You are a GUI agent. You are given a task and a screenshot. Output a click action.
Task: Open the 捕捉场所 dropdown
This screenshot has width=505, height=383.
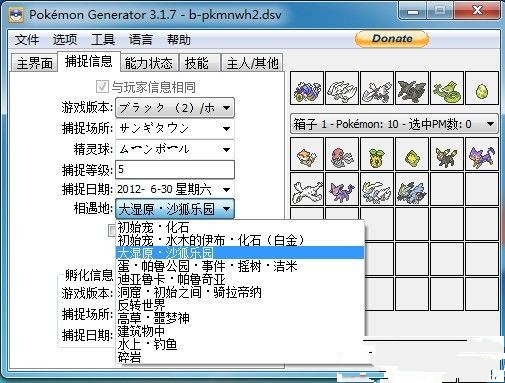pos(175,128)
